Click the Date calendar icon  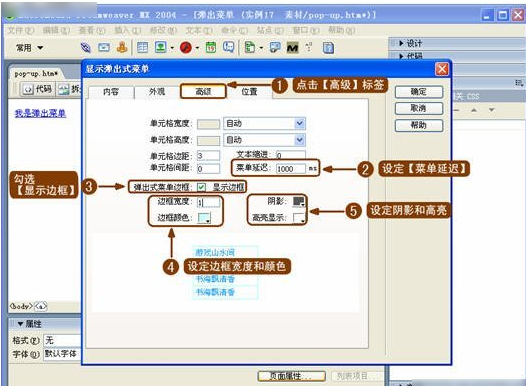pyautogui.click(x=211, y=48)
